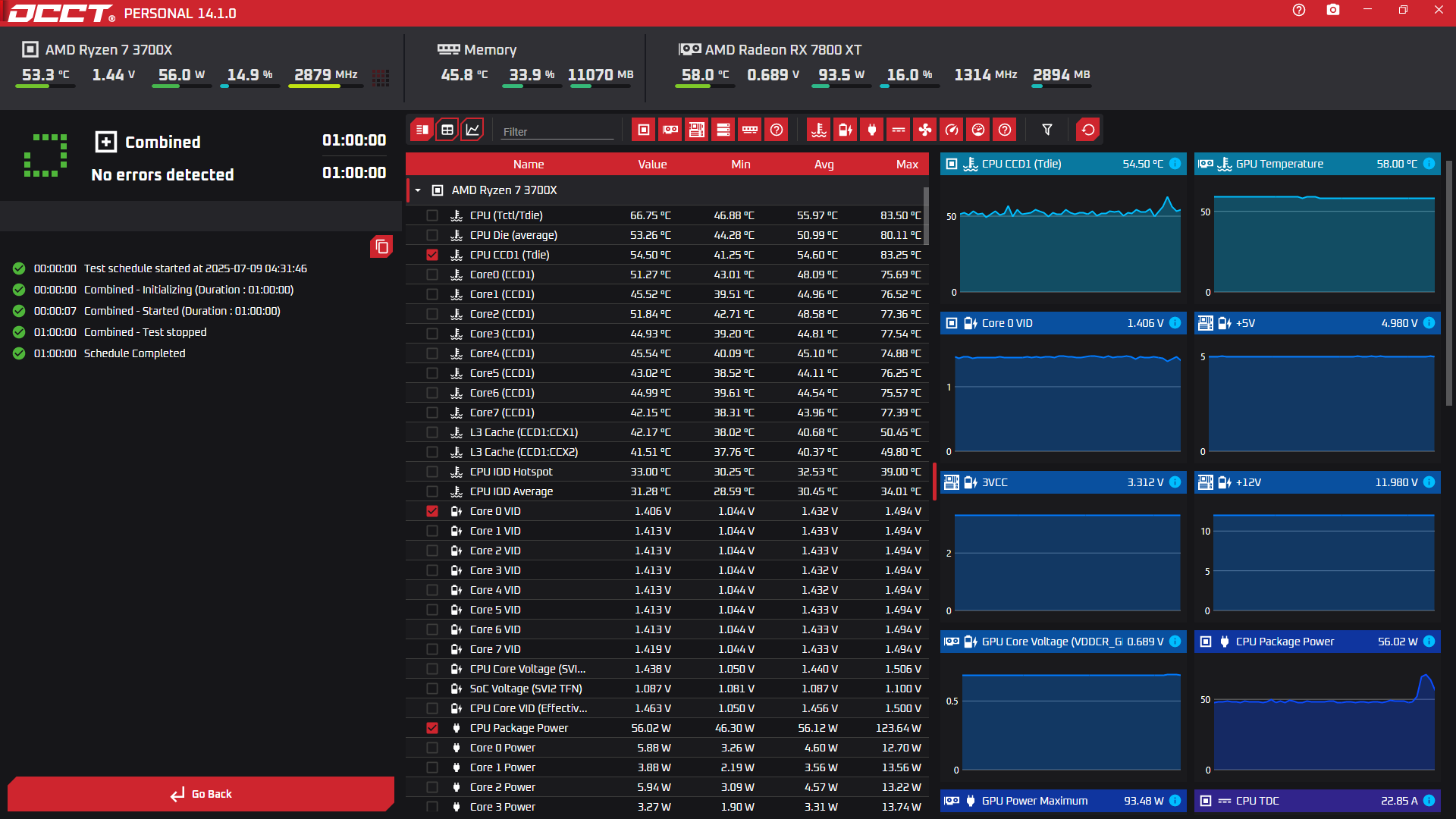Toggle the temperature sensor type filter

click(819, 130)
